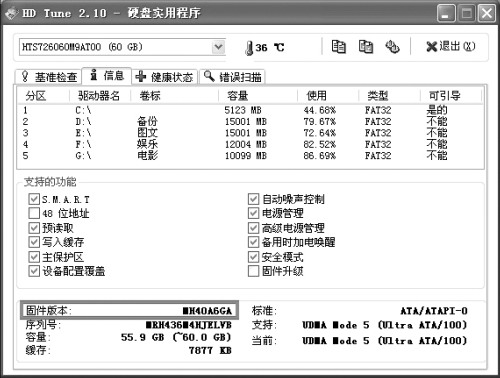Select the C:\ partition row
This screenshot has height=378, width=500.
[x=250, y=110]
